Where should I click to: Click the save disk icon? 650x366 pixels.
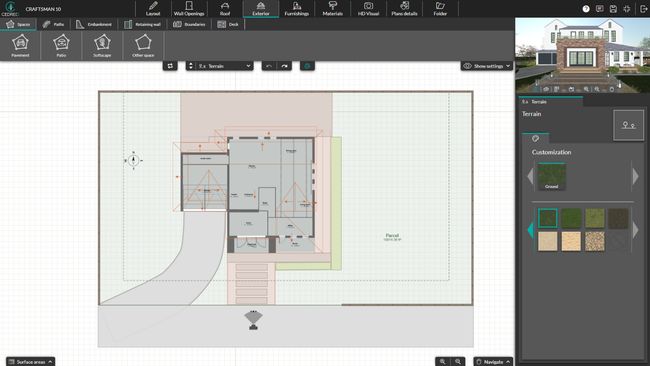(x=613, y=9)
